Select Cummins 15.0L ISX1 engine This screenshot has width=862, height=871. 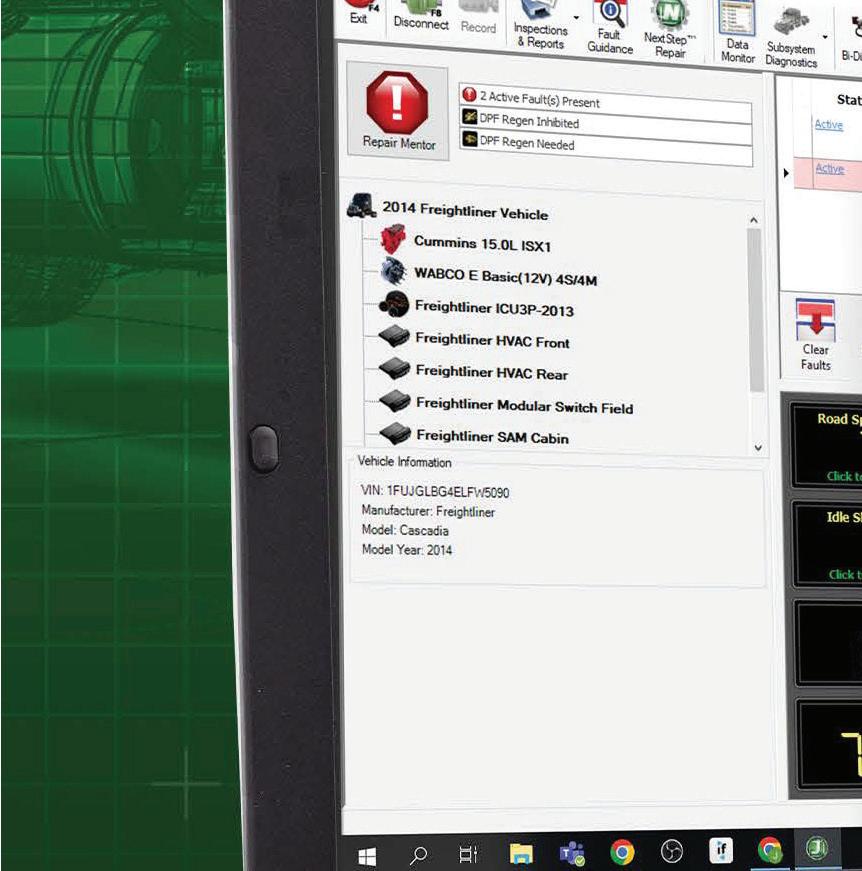coord(482,244)
